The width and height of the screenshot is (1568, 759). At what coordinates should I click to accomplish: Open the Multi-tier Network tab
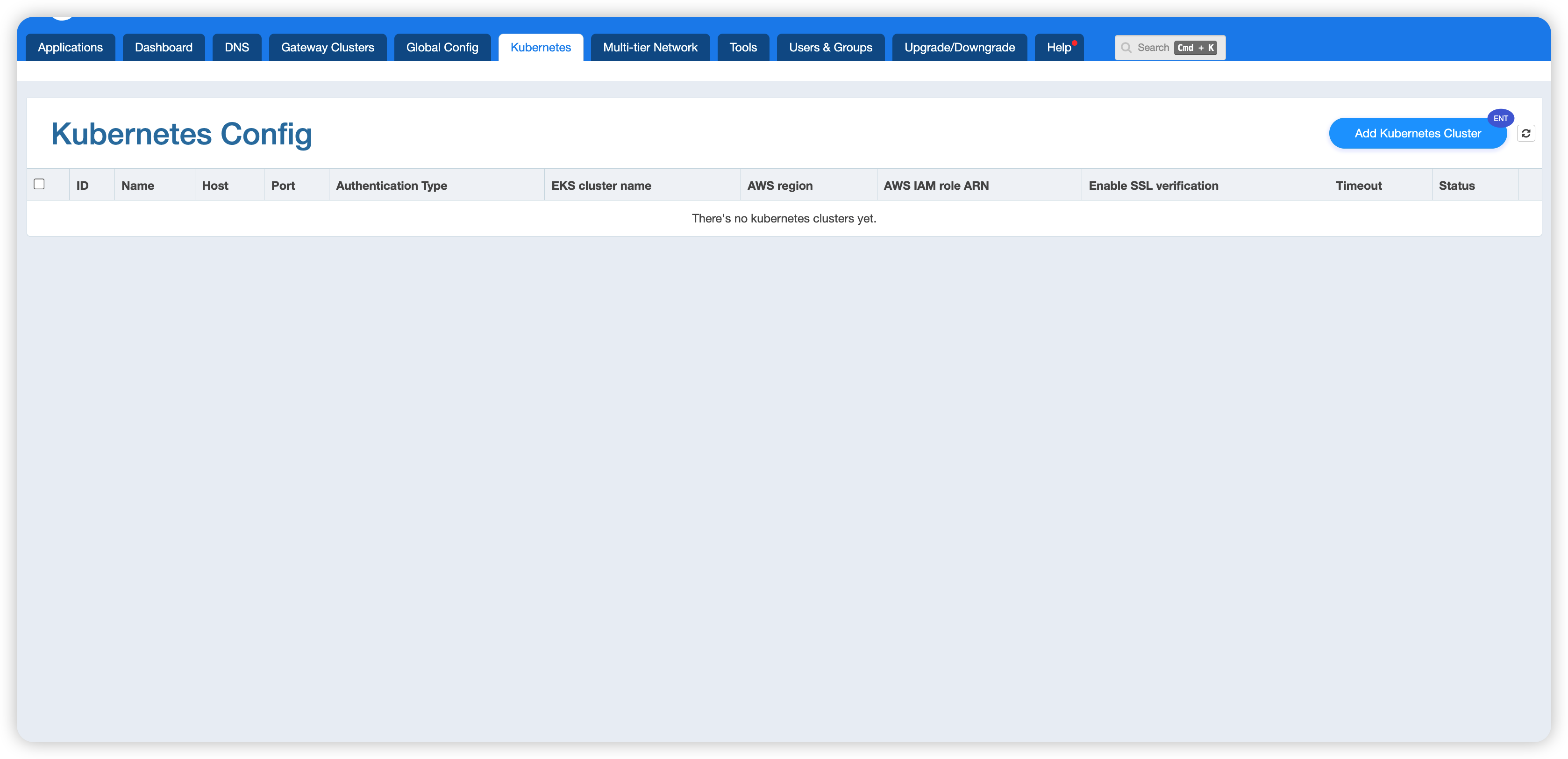650,48
